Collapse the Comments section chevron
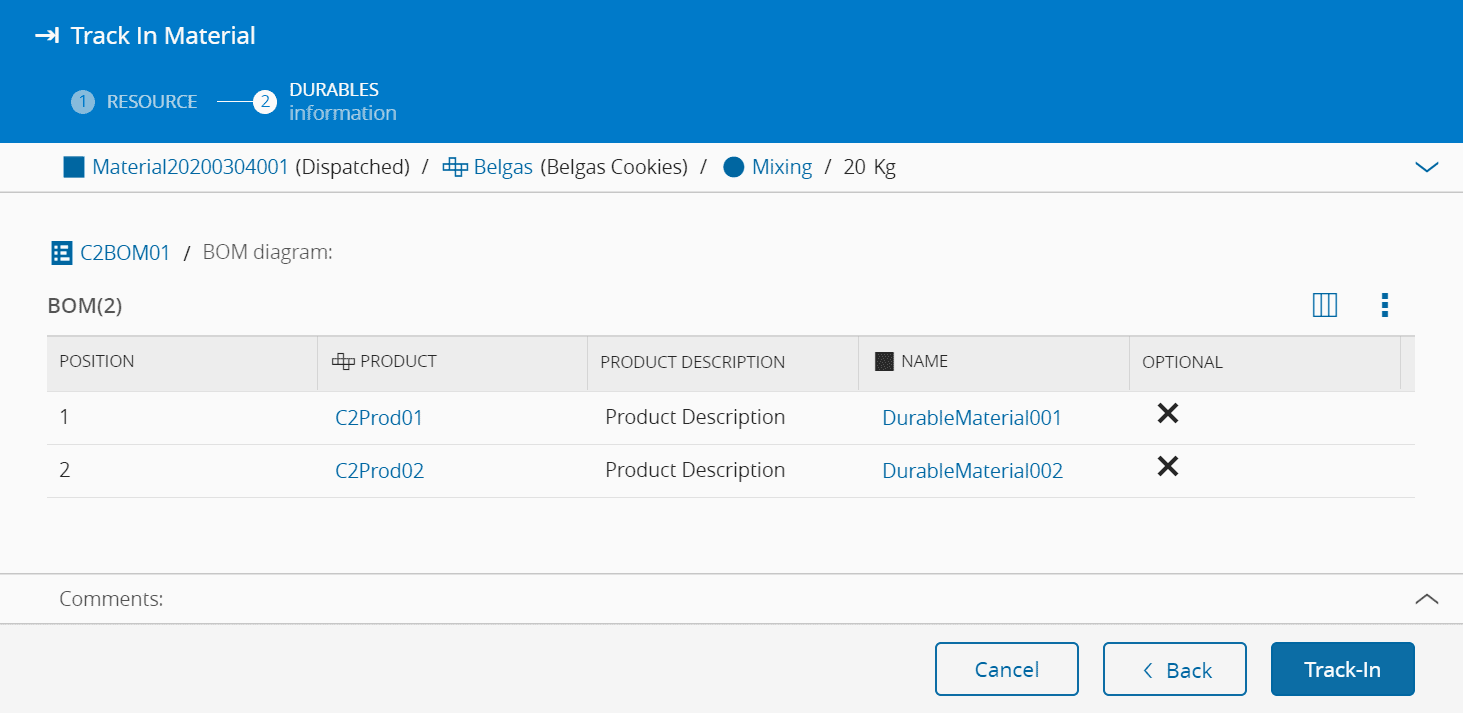 (x=1426, y=599)
